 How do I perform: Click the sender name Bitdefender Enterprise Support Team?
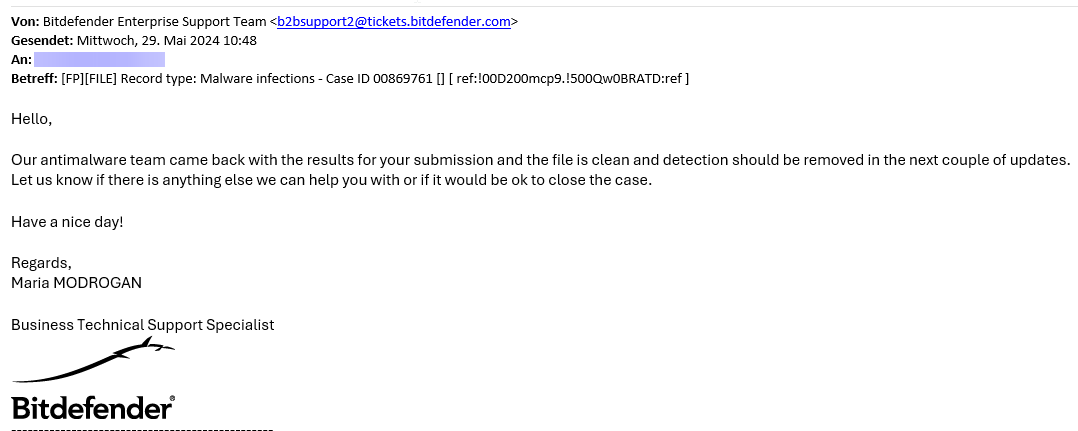pos(155,21)
